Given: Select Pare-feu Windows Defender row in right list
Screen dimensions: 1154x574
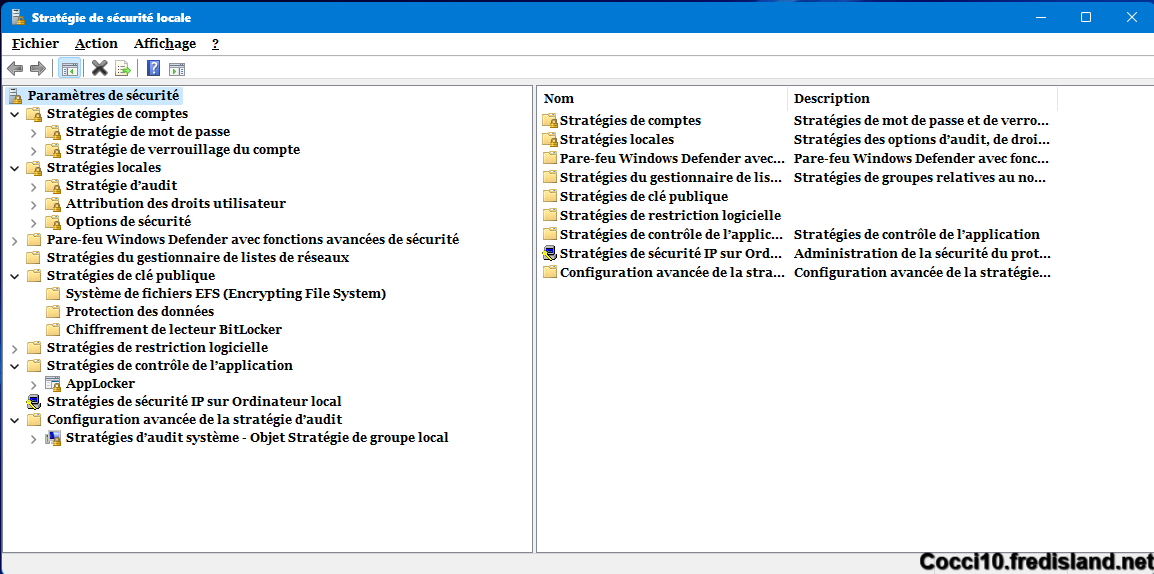Looking at the screenshot, I should click(670, 158).
